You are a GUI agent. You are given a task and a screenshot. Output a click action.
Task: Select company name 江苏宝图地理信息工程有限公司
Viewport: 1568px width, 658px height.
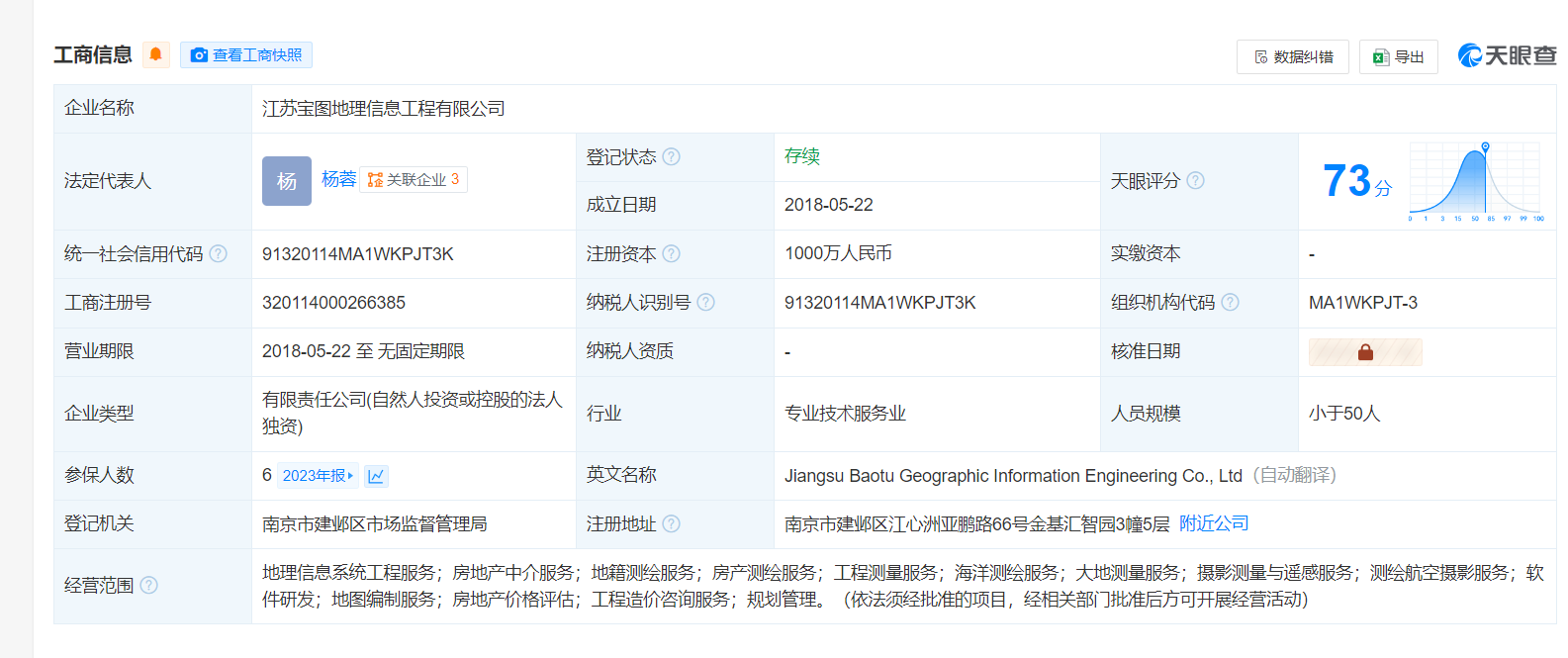384,108
